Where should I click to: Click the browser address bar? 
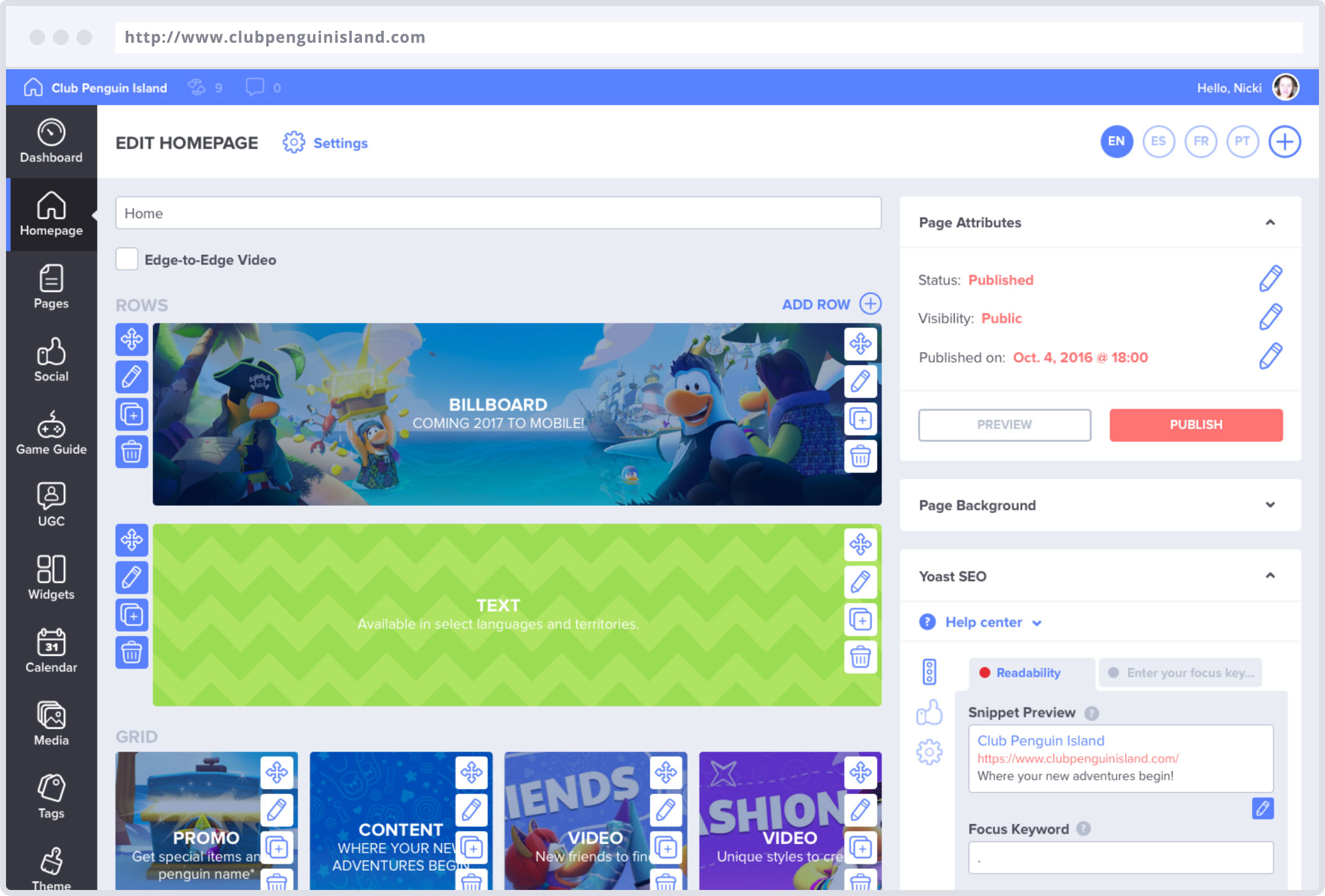click(708, 37)
